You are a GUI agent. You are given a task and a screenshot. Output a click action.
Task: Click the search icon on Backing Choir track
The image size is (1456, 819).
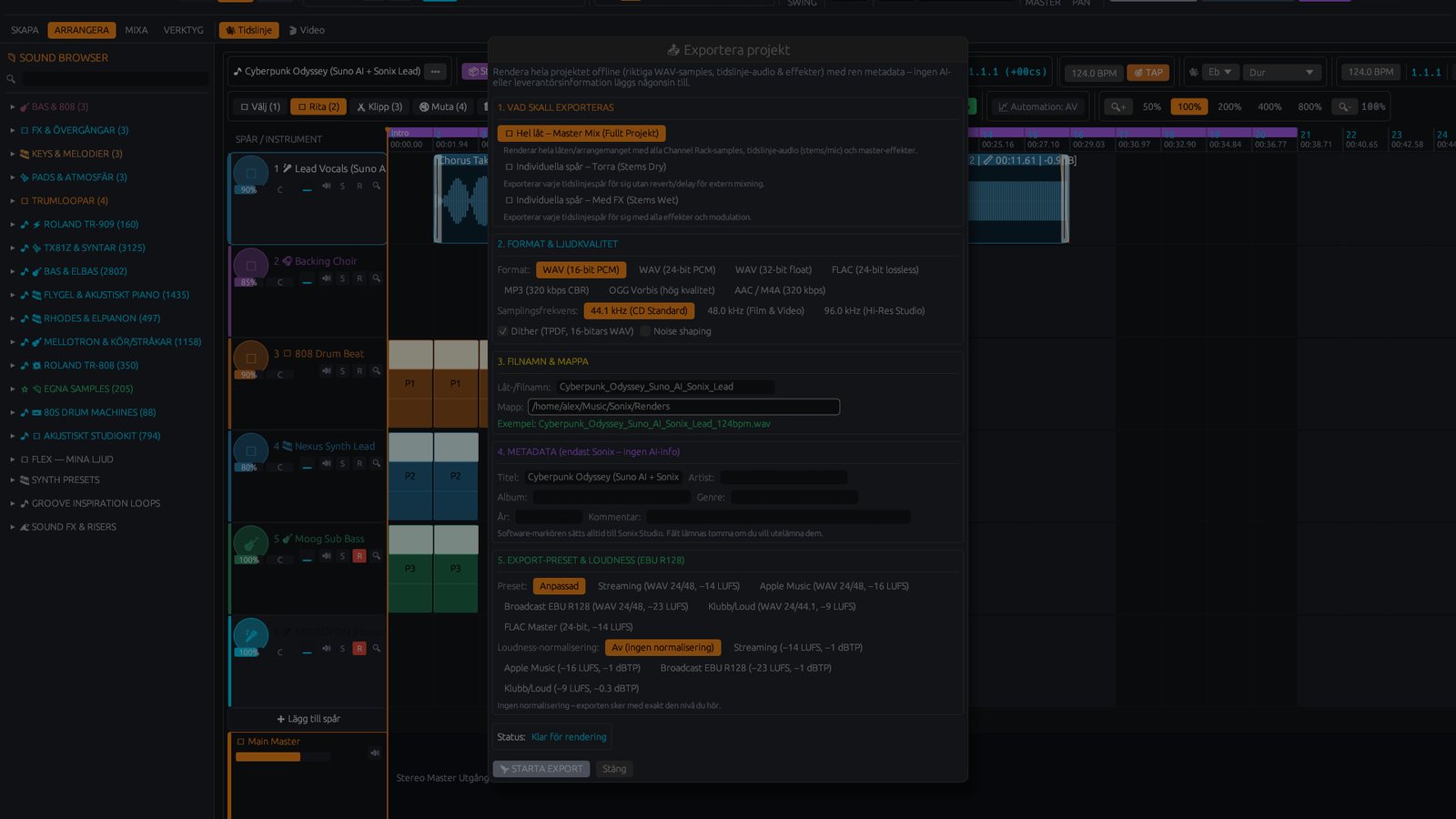(376, 278)
